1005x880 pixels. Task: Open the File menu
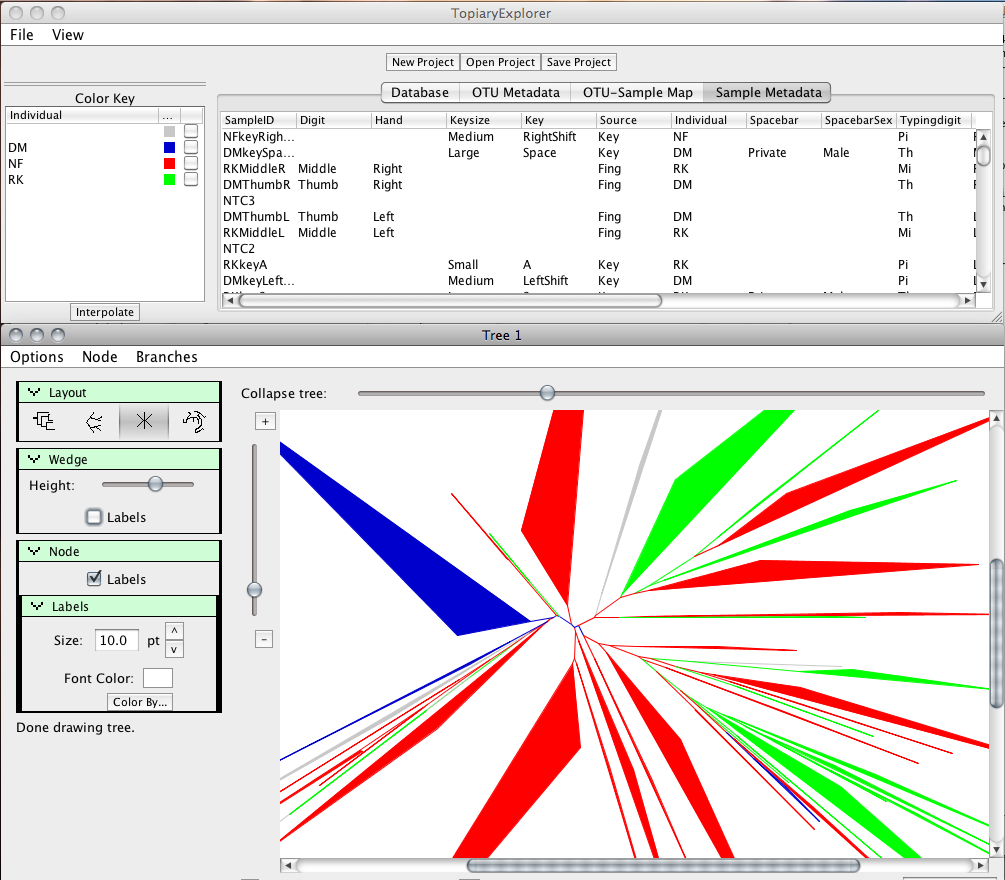coord(22,35)
